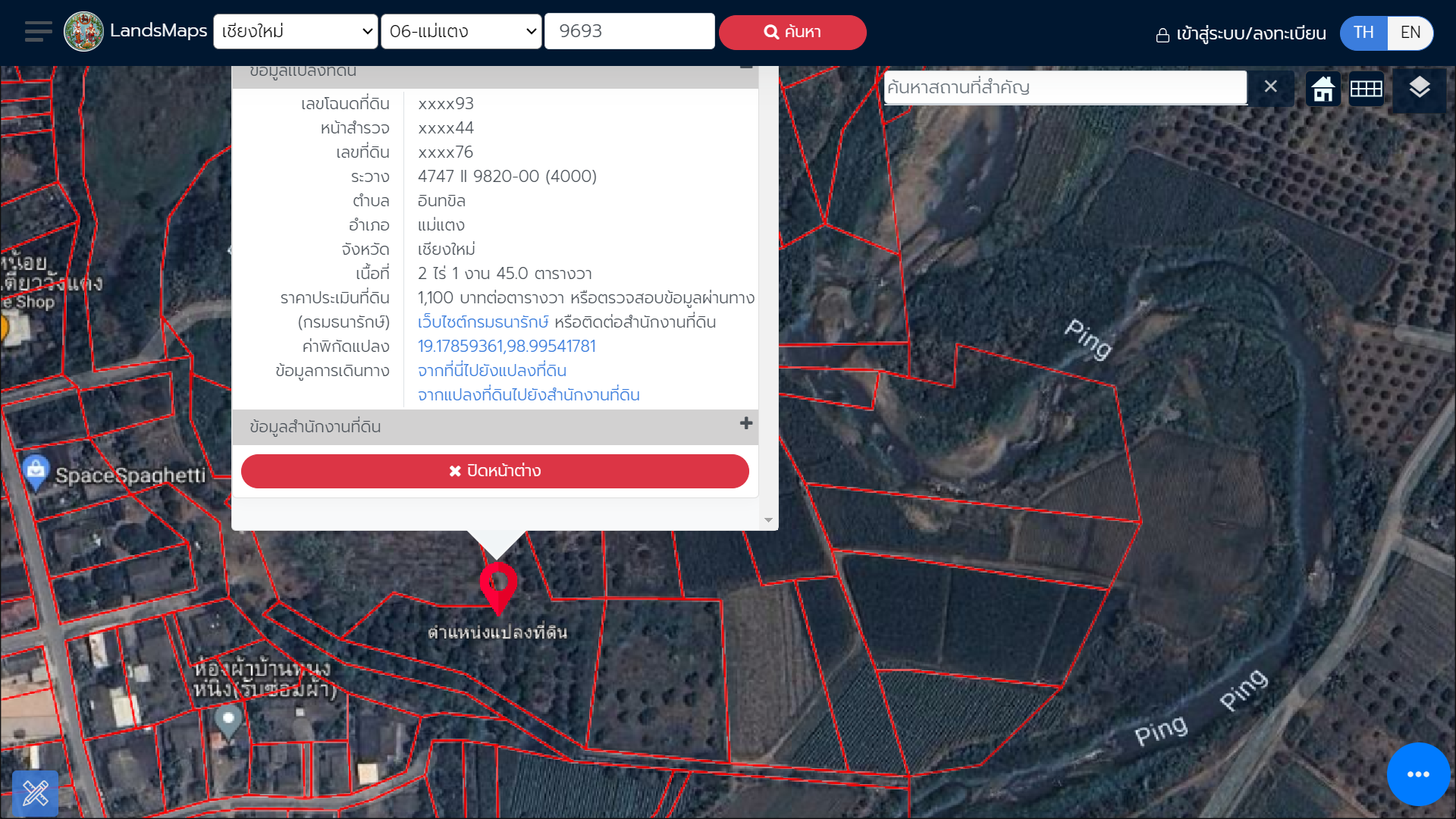Click the ปิดหน้าต่าง close window button
Screen dimensions: 1456x819
(x=494, y=471)
